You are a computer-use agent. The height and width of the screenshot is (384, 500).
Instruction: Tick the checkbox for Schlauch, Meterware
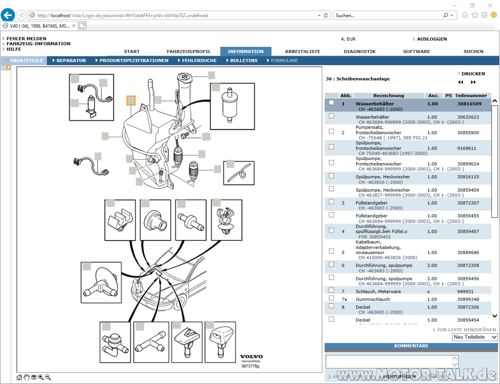331,290
